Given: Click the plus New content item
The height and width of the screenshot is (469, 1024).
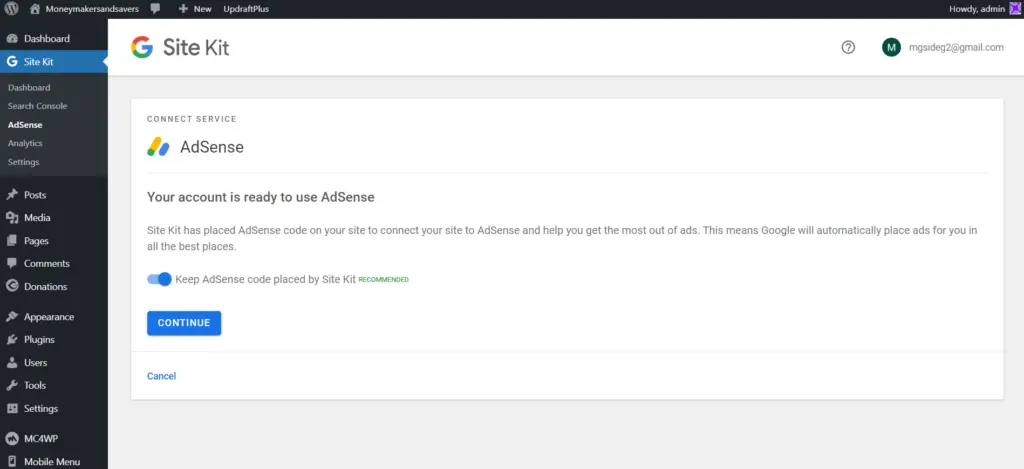Looking at the screenshot, I should 195,8.
